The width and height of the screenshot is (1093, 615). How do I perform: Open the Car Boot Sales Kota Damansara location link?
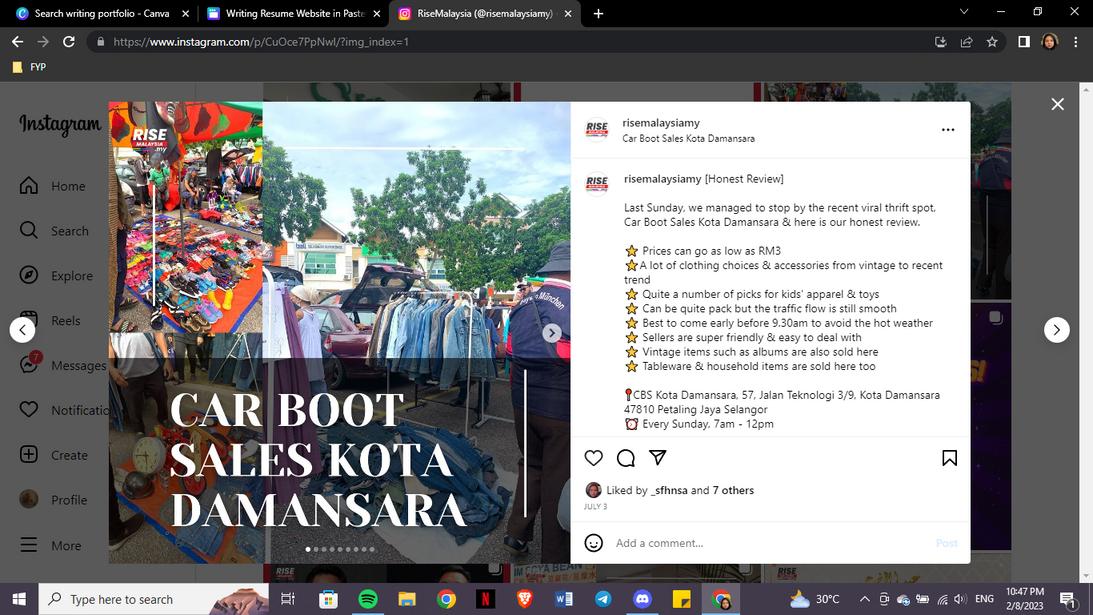click(x=688, y=138)
